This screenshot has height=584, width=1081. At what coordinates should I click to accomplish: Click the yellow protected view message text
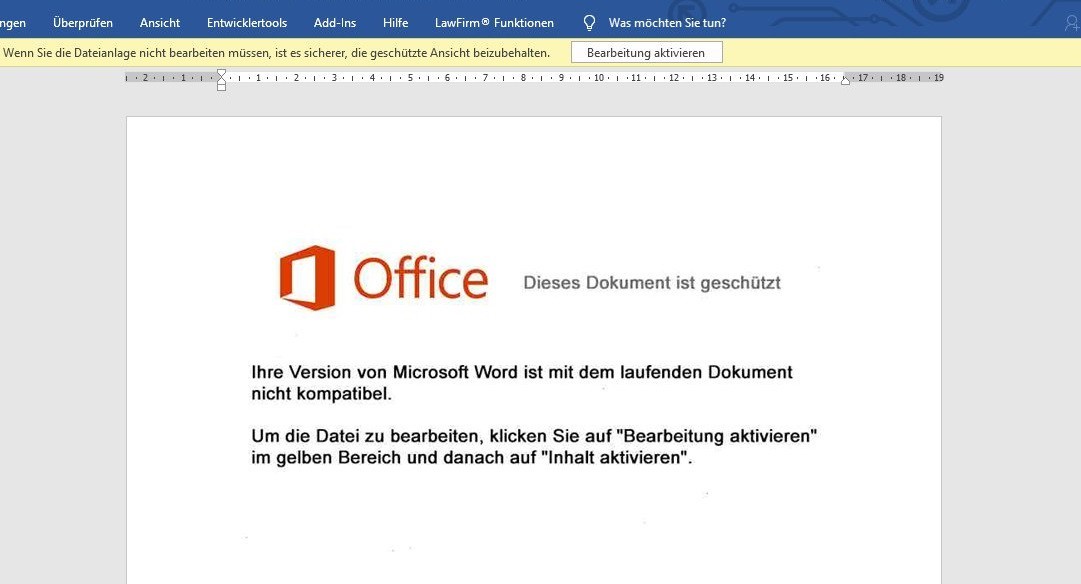tap(276, 52)
